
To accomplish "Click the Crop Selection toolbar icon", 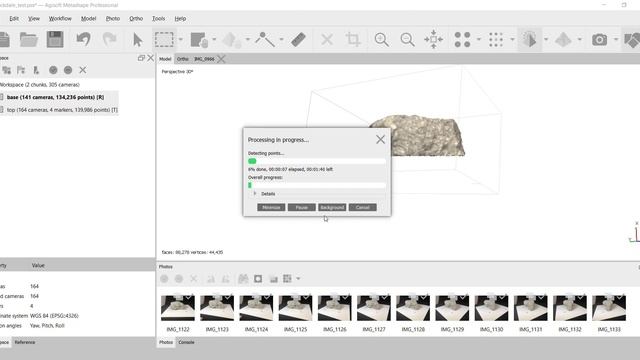I will point(353,40).
